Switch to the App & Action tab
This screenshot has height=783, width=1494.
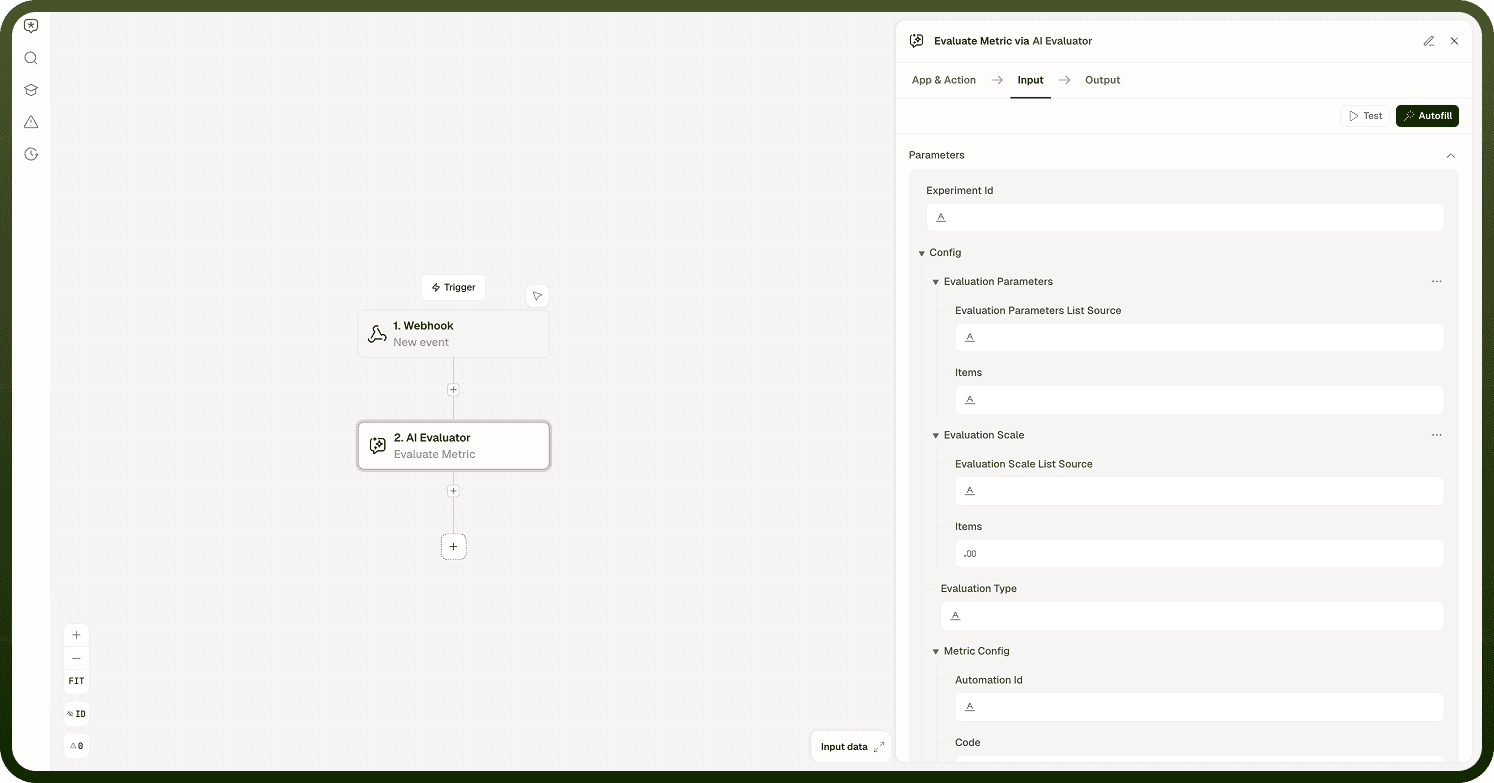point(944,80)
